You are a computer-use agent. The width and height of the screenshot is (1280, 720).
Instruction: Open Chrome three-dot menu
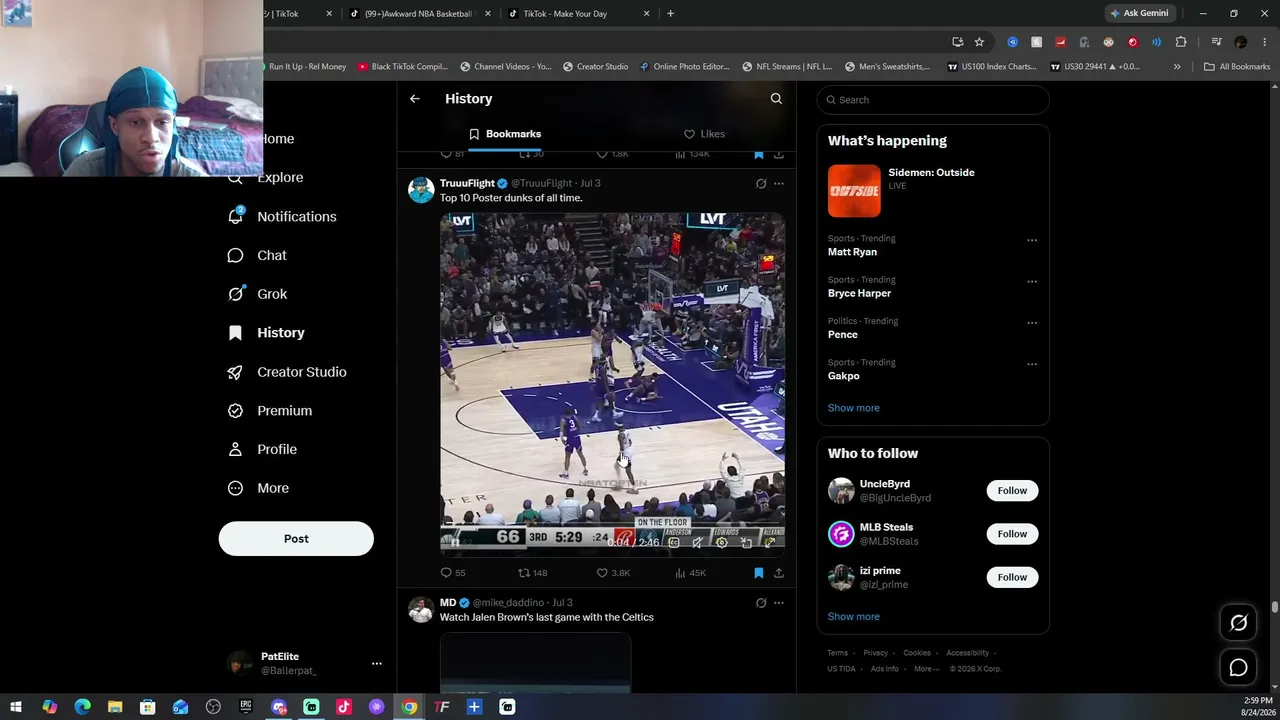(x=1265, y=42)
